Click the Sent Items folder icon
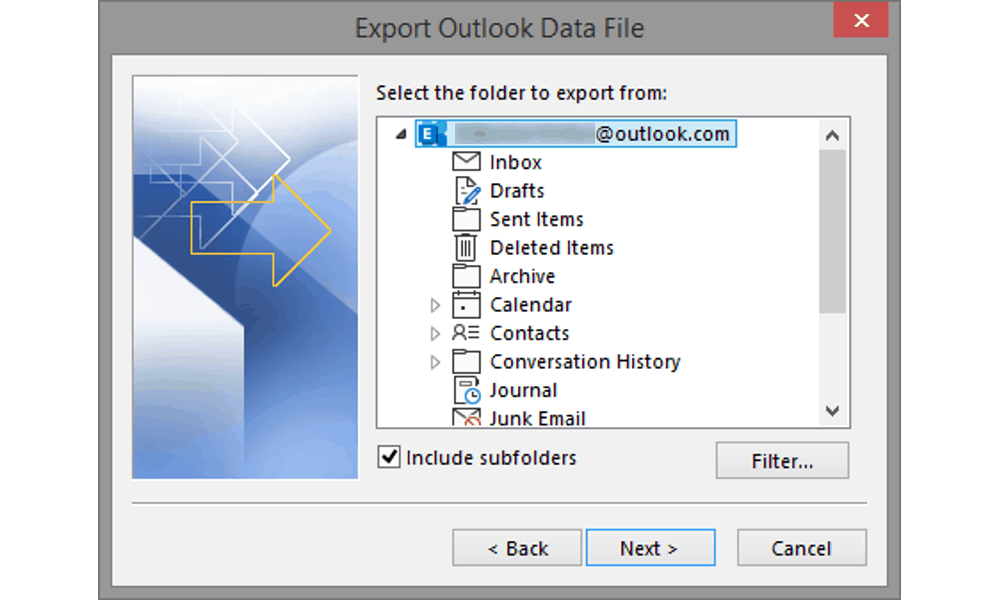 pyautogui.click(x=466, y=219)
